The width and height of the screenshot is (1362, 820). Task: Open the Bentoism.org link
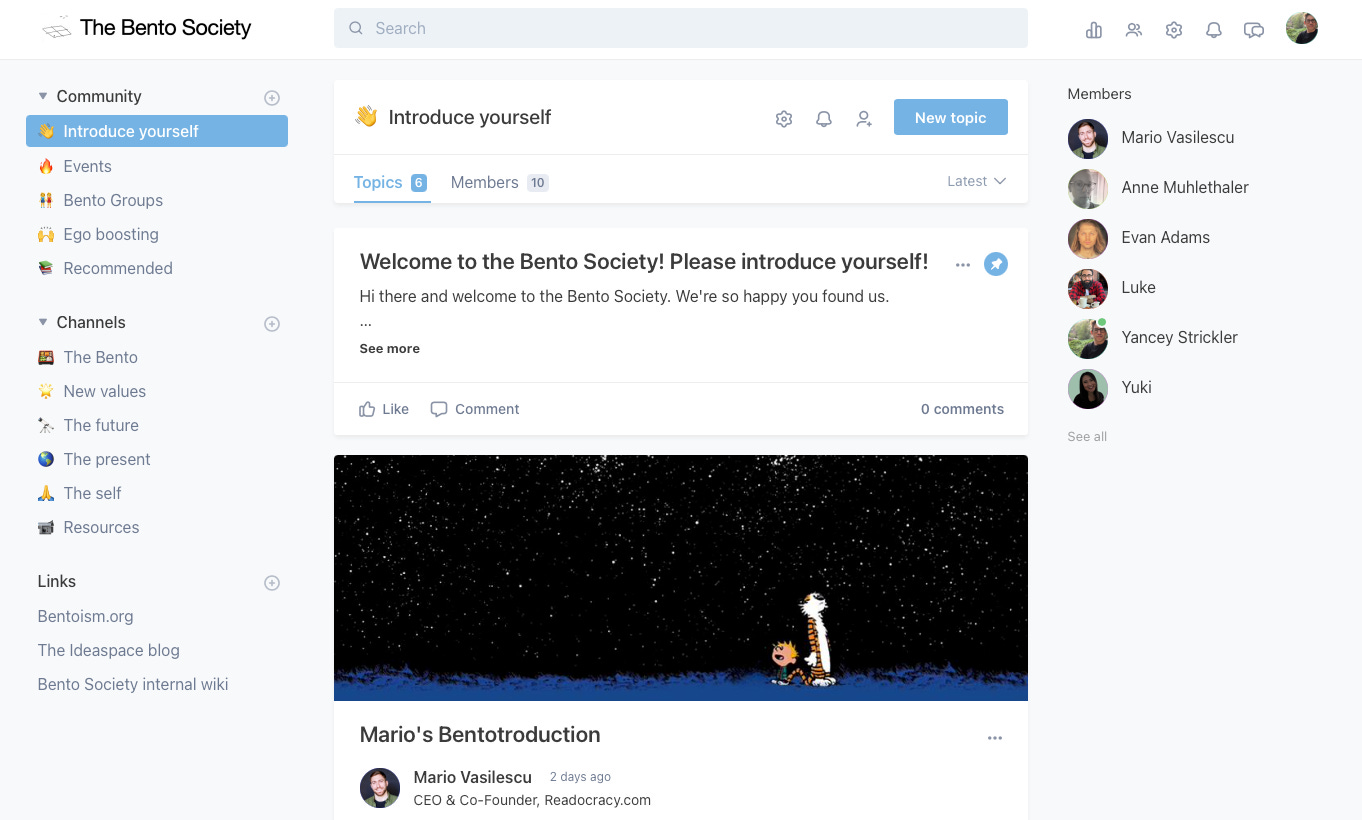86,616
